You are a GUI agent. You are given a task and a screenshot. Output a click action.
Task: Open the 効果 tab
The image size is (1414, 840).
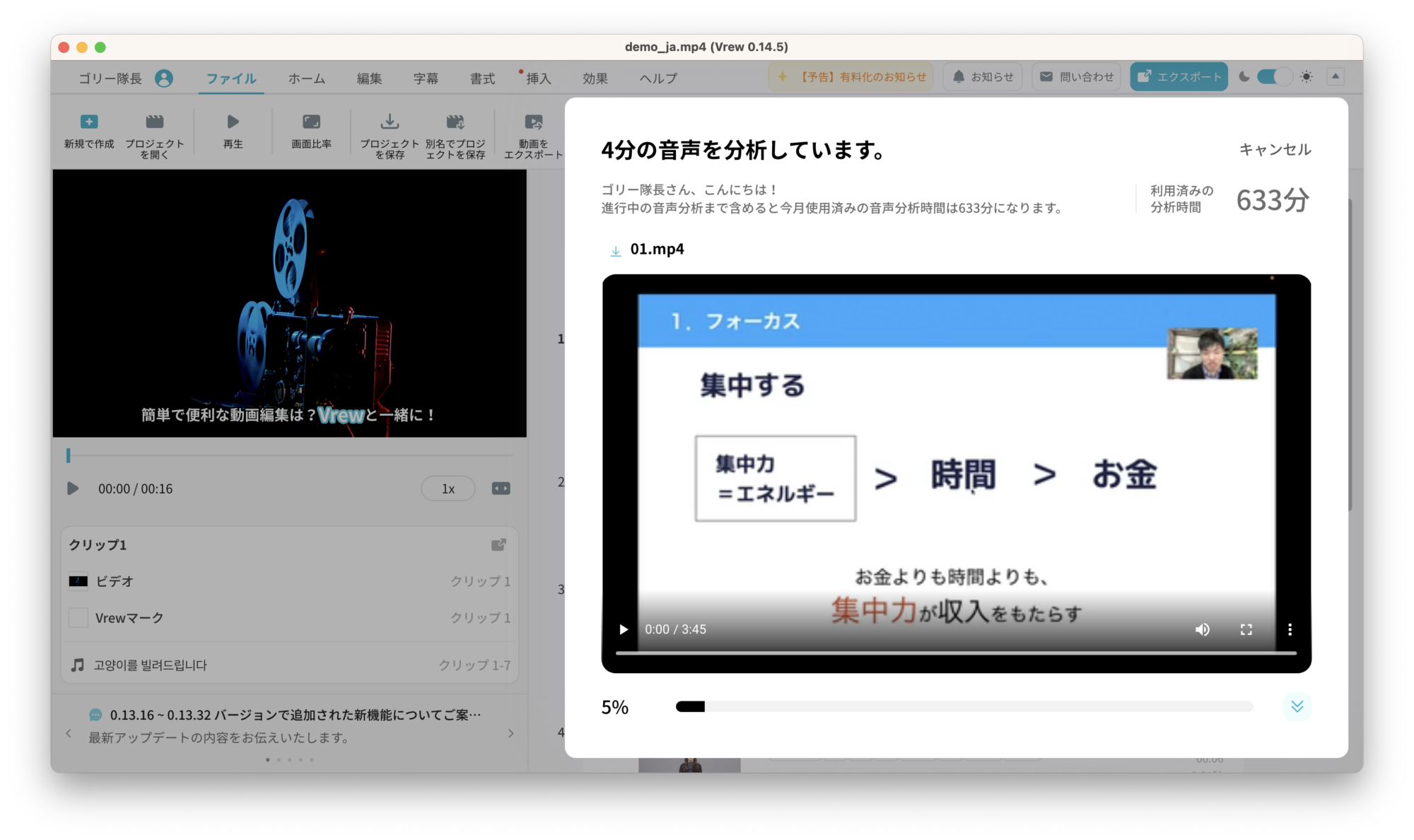(595, 78)
